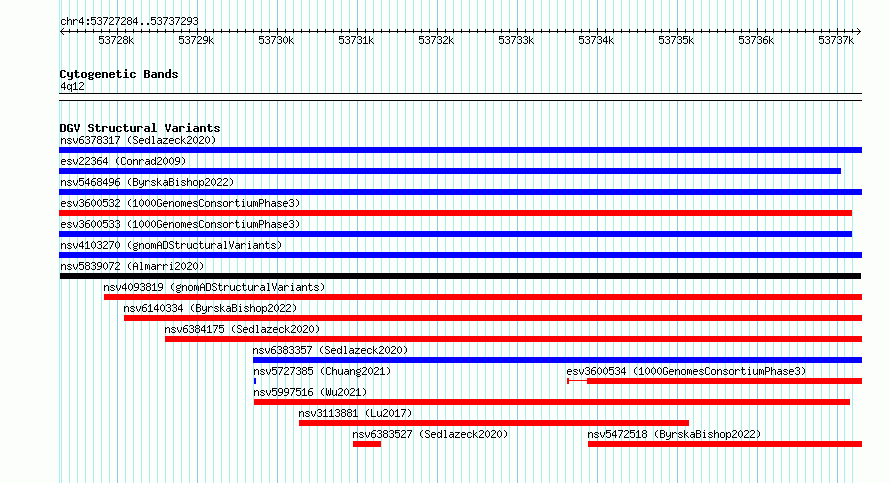Click the DGV Structural Variants track title
890x483 pixels.
point(140,128)
